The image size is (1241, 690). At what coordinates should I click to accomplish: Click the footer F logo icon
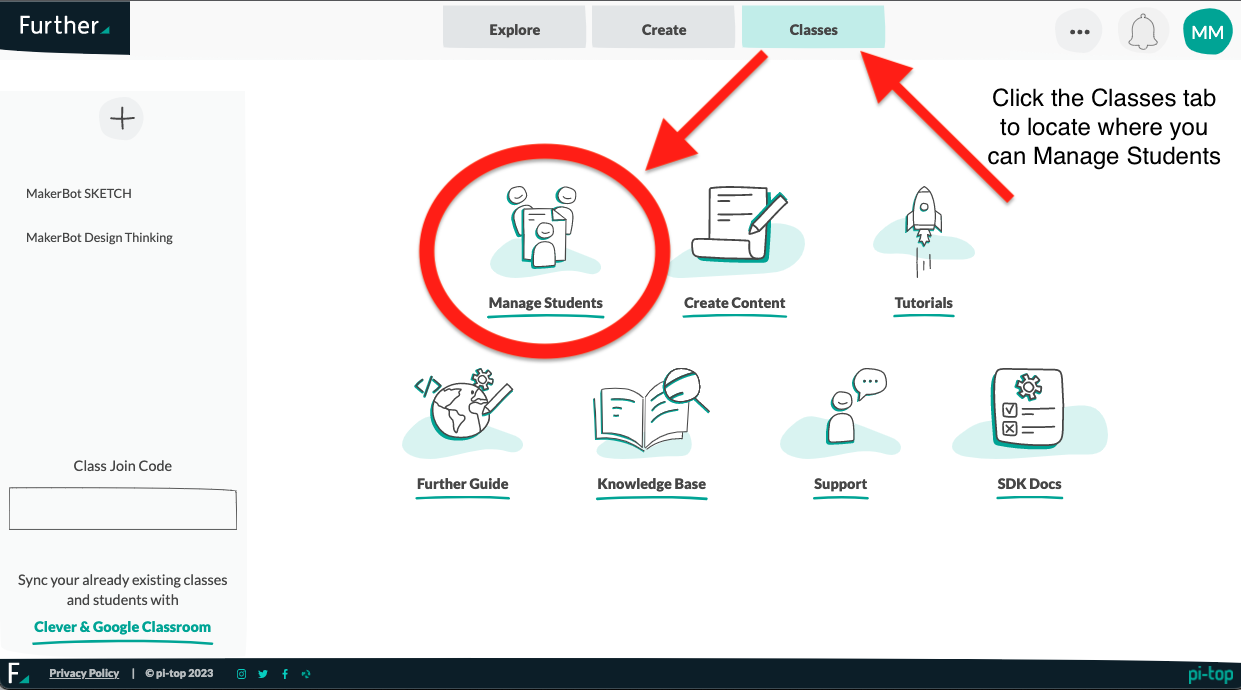point(18,673)
